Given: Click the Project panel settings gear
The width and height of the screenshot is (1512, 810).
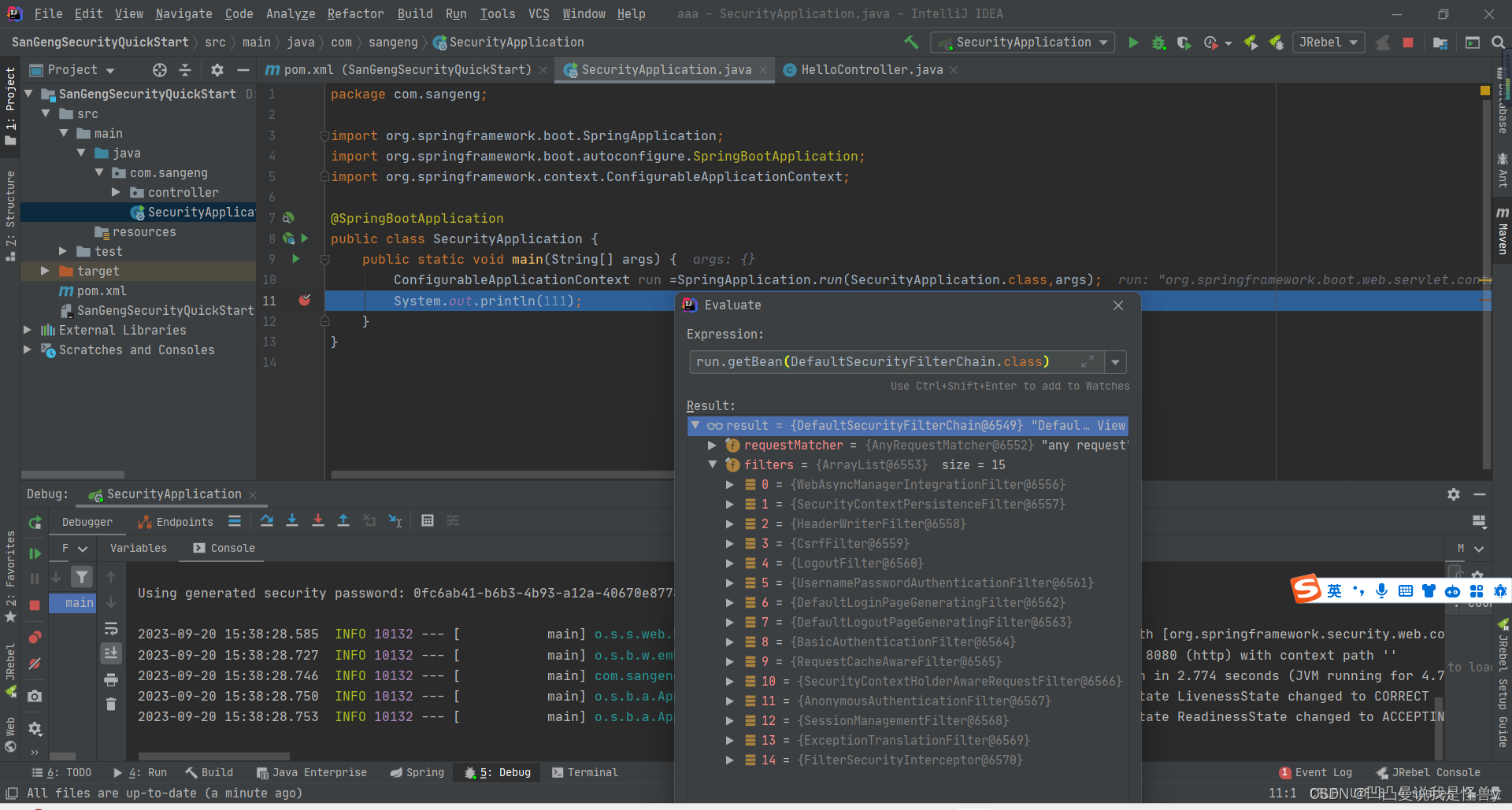Looking at the screenshot, I should click(x=217, y=70).
